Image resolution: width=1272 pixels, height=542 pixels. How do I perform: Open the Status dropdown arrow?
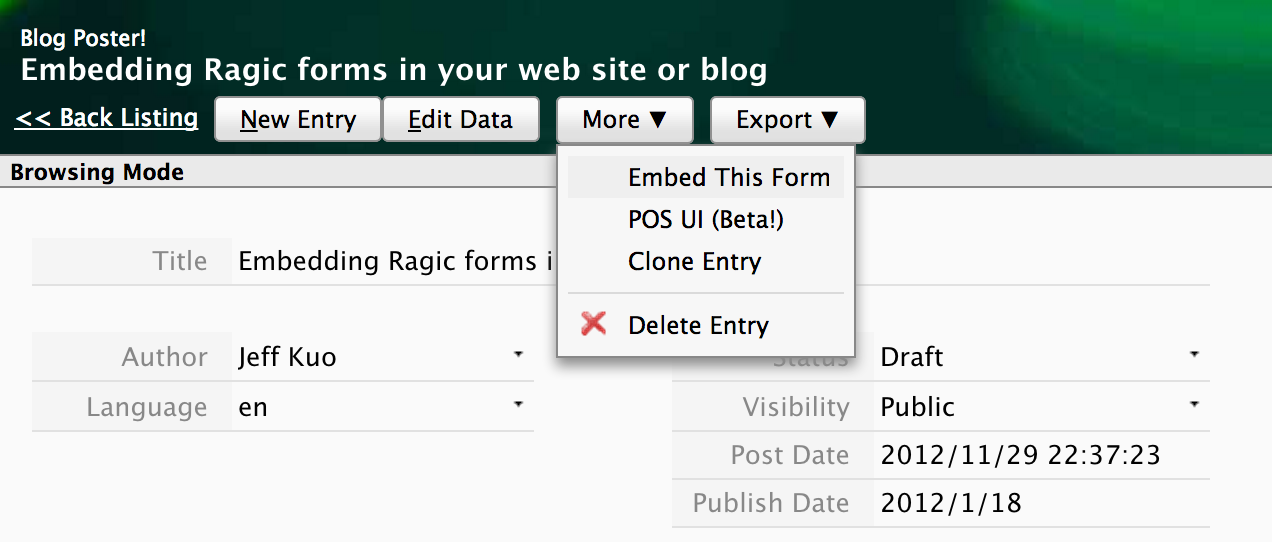[x=1194, y=355]
